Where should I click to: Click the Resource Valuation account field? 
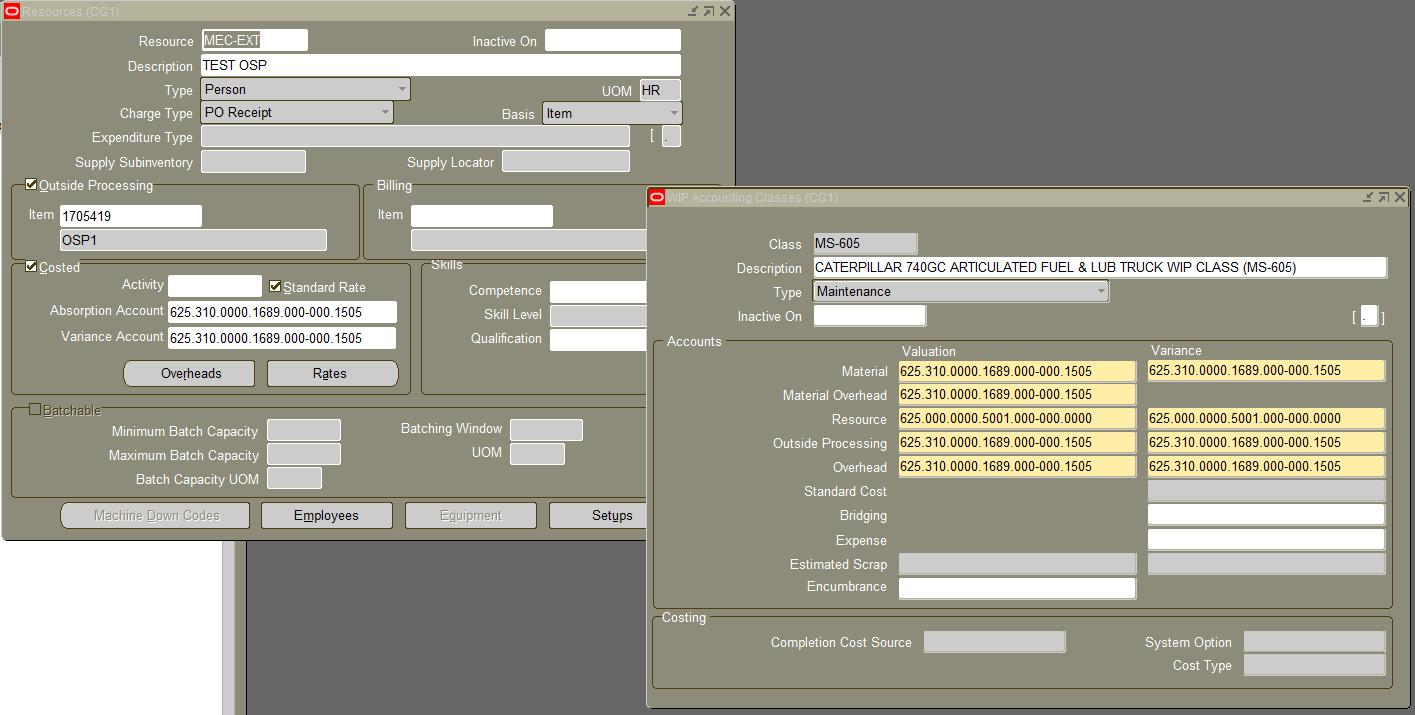pyautogui.click(x=1017, y=419)
